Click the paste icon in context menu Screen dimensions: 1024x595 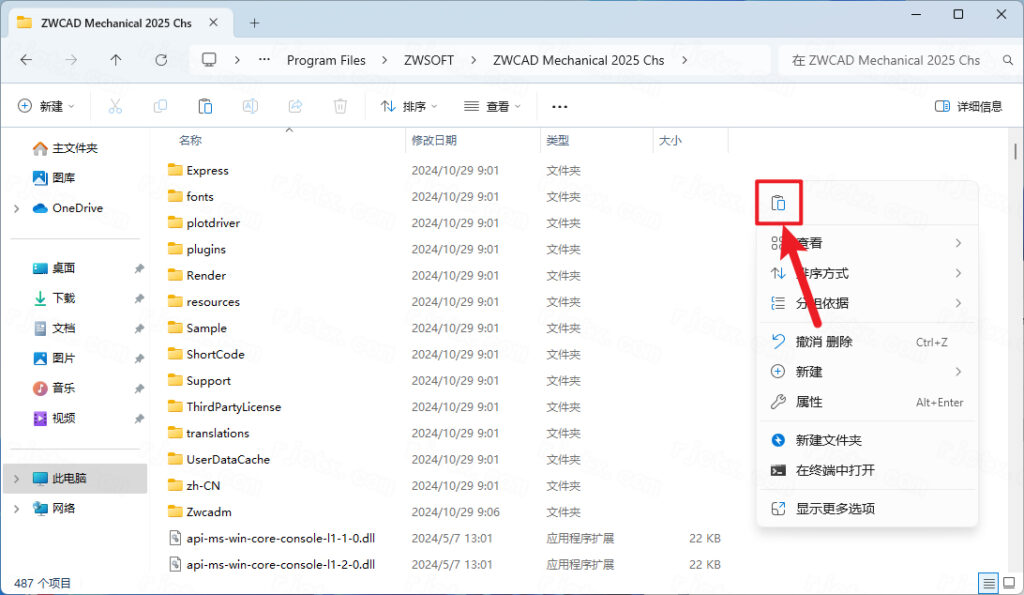click(x=778, y=203)
